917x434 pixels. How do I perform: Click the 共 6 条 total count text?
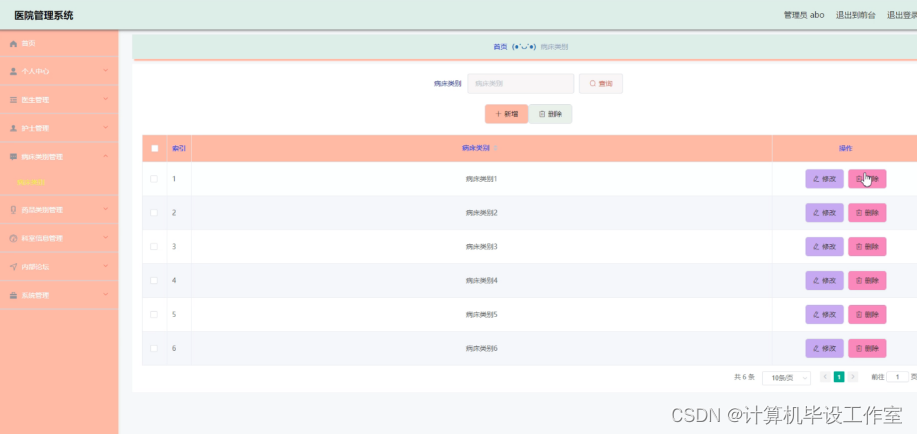point(744,377)
